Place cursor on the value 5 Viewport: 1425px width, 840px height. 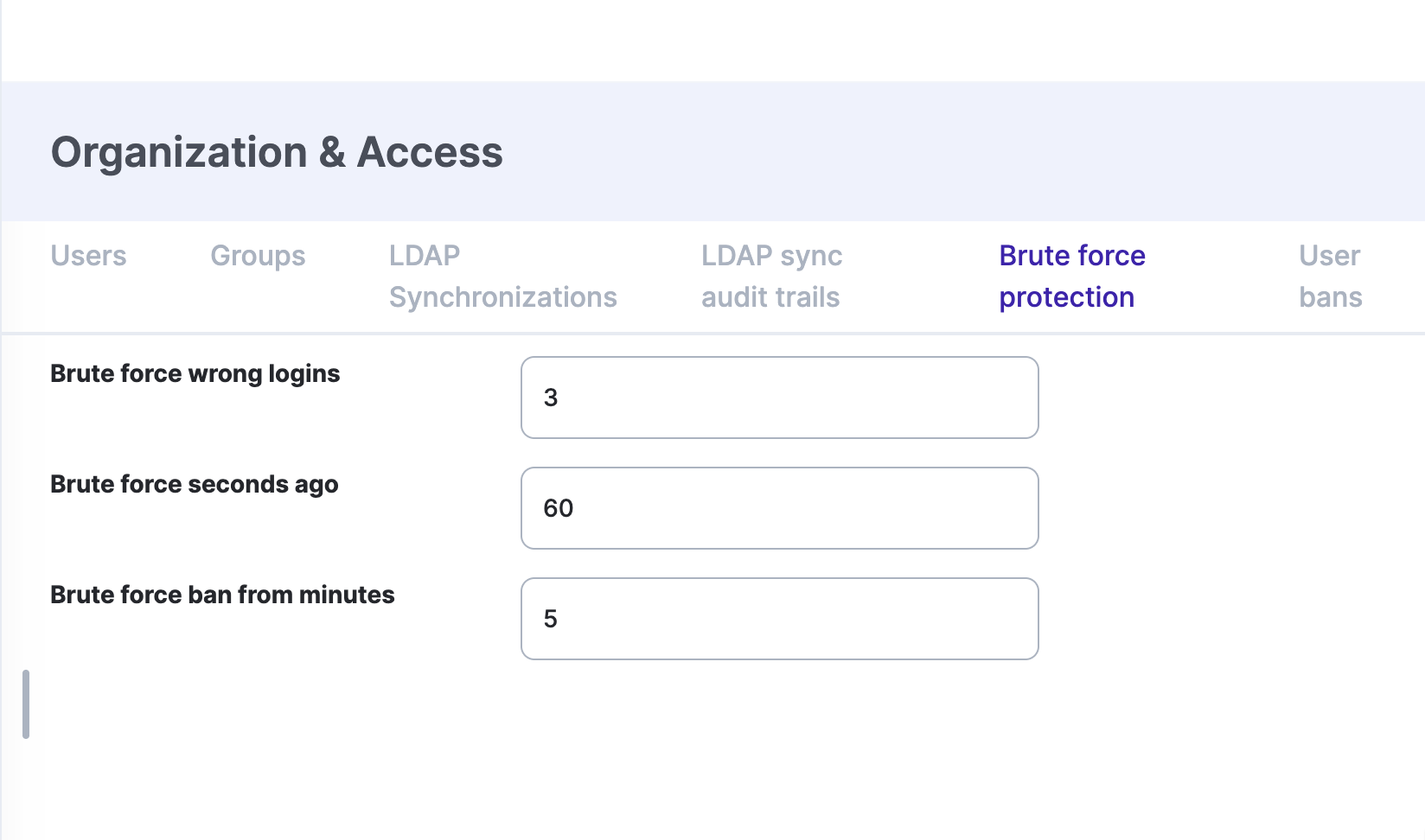point(551,619)
